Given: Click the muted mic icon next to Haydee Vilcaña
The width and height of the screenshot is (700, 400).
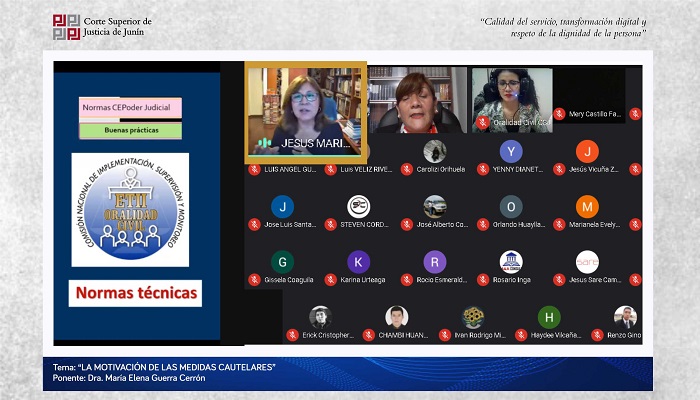Looking at the screenshot, I should [x=521, y=335].
